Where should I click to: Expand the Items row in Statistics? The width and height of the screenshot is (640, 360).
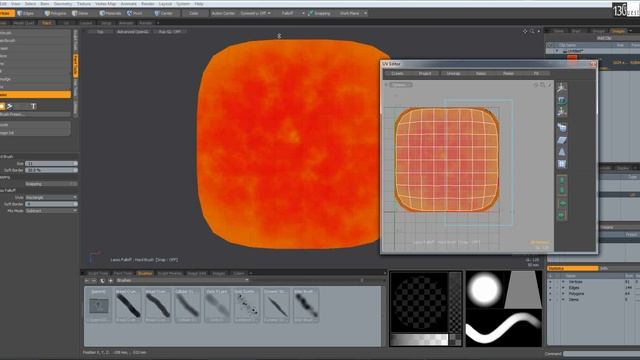pos(563,300)
